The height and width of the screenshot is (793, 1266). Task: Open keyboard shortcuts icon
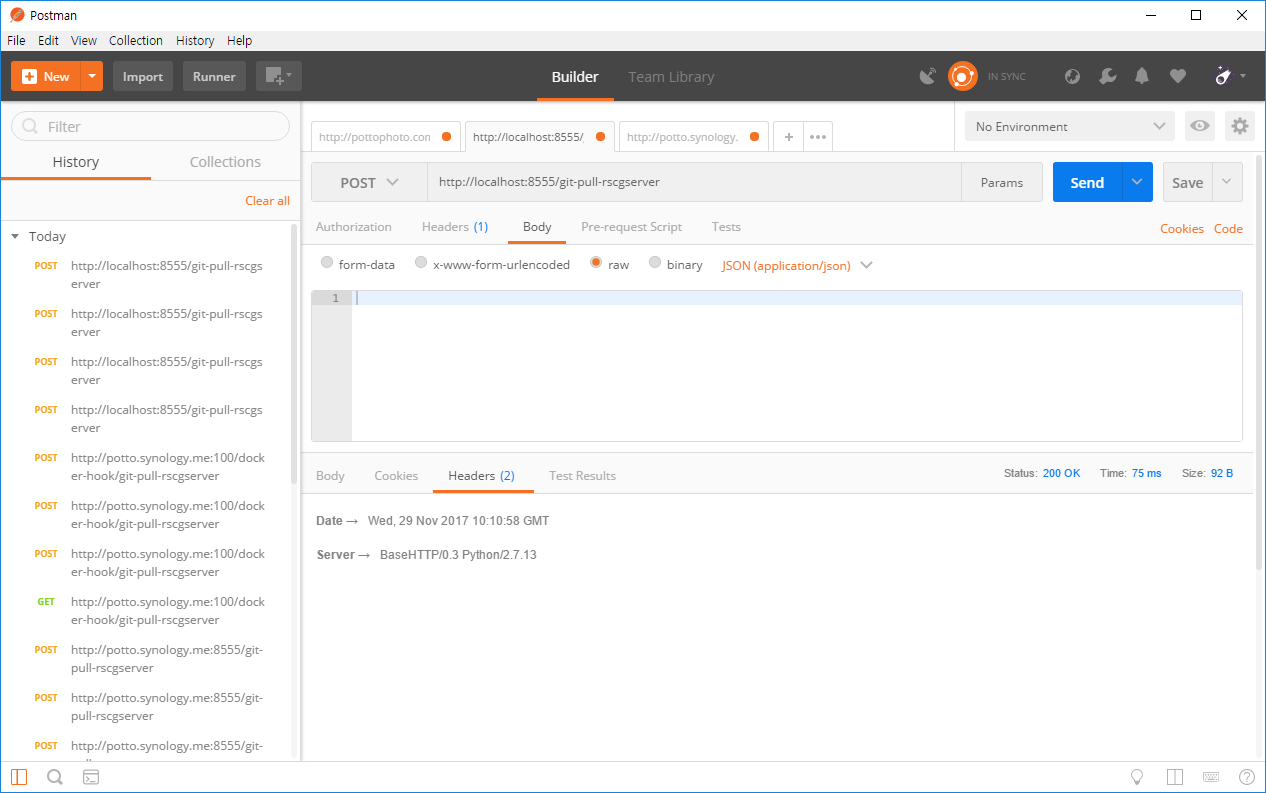(x=1211, y=777)
